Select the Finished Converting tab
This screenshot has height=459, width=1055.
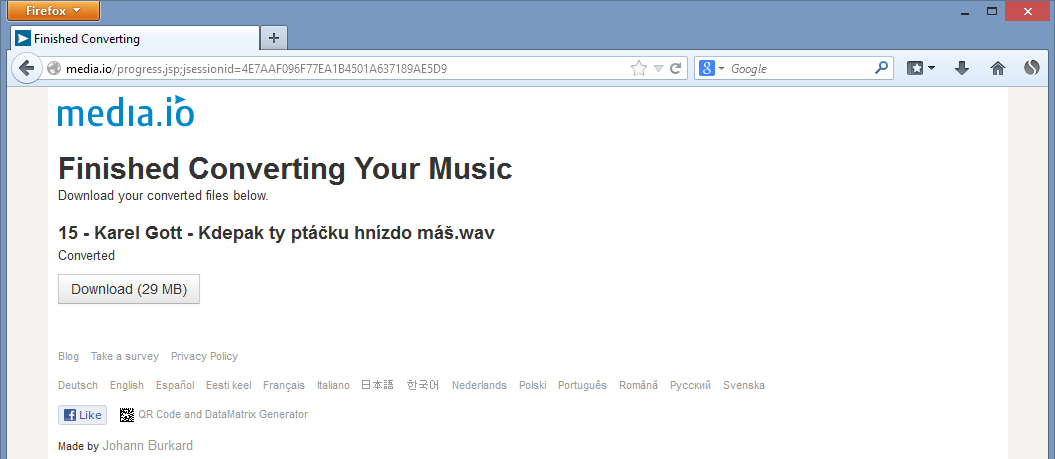(135, 38)
